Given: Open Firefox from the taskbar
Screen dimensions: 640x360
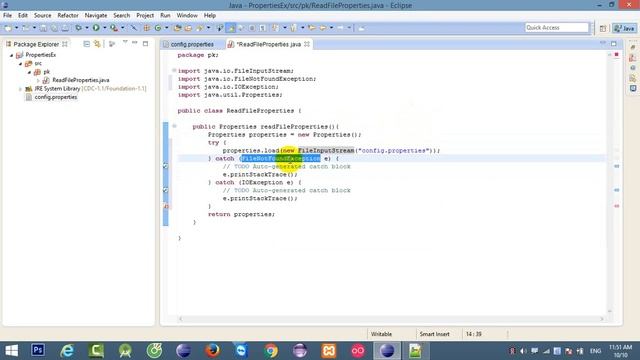Looking at the screenshot, I should point(212,350).
